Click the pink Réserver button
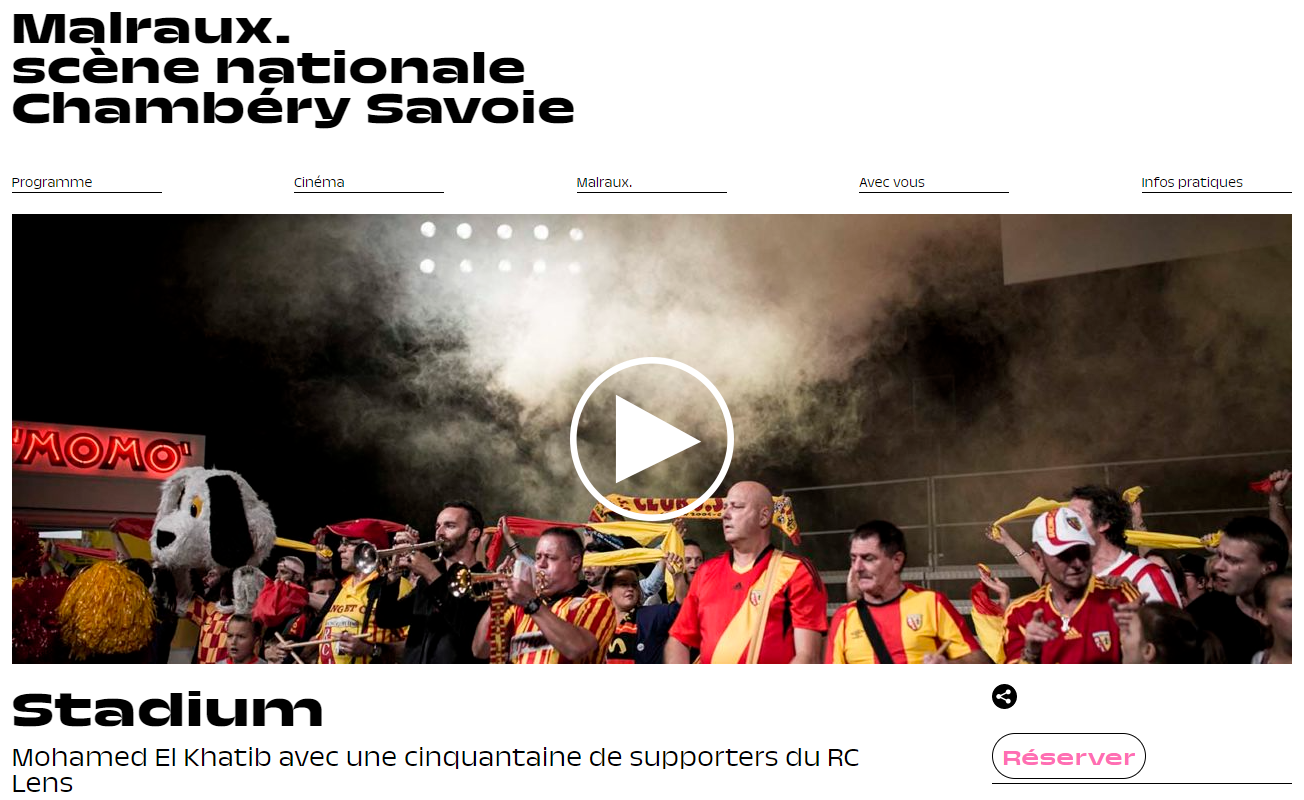This screenshot has width=1304, height=800. 1068,757
